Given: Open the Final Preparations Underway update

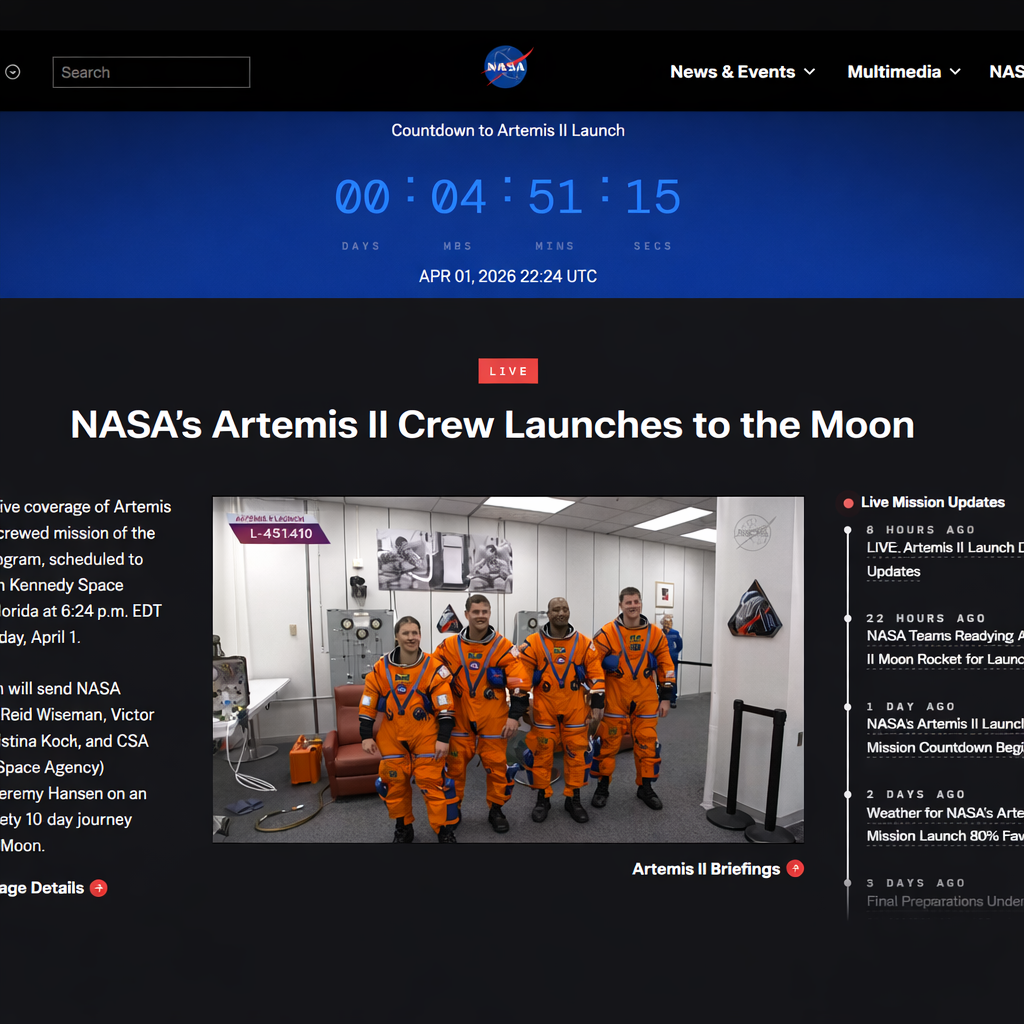Looking at the screenshot, I should [945, 901].
